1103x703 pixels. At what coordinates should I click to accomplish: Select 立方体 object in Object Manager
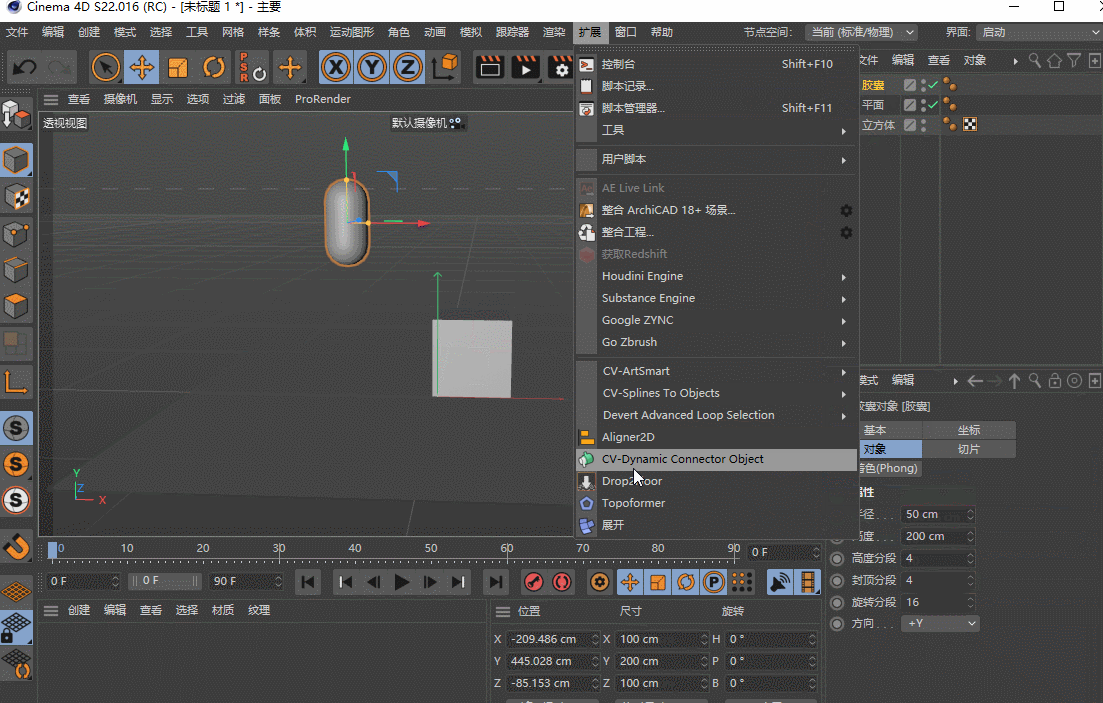[x=879, y=125]
